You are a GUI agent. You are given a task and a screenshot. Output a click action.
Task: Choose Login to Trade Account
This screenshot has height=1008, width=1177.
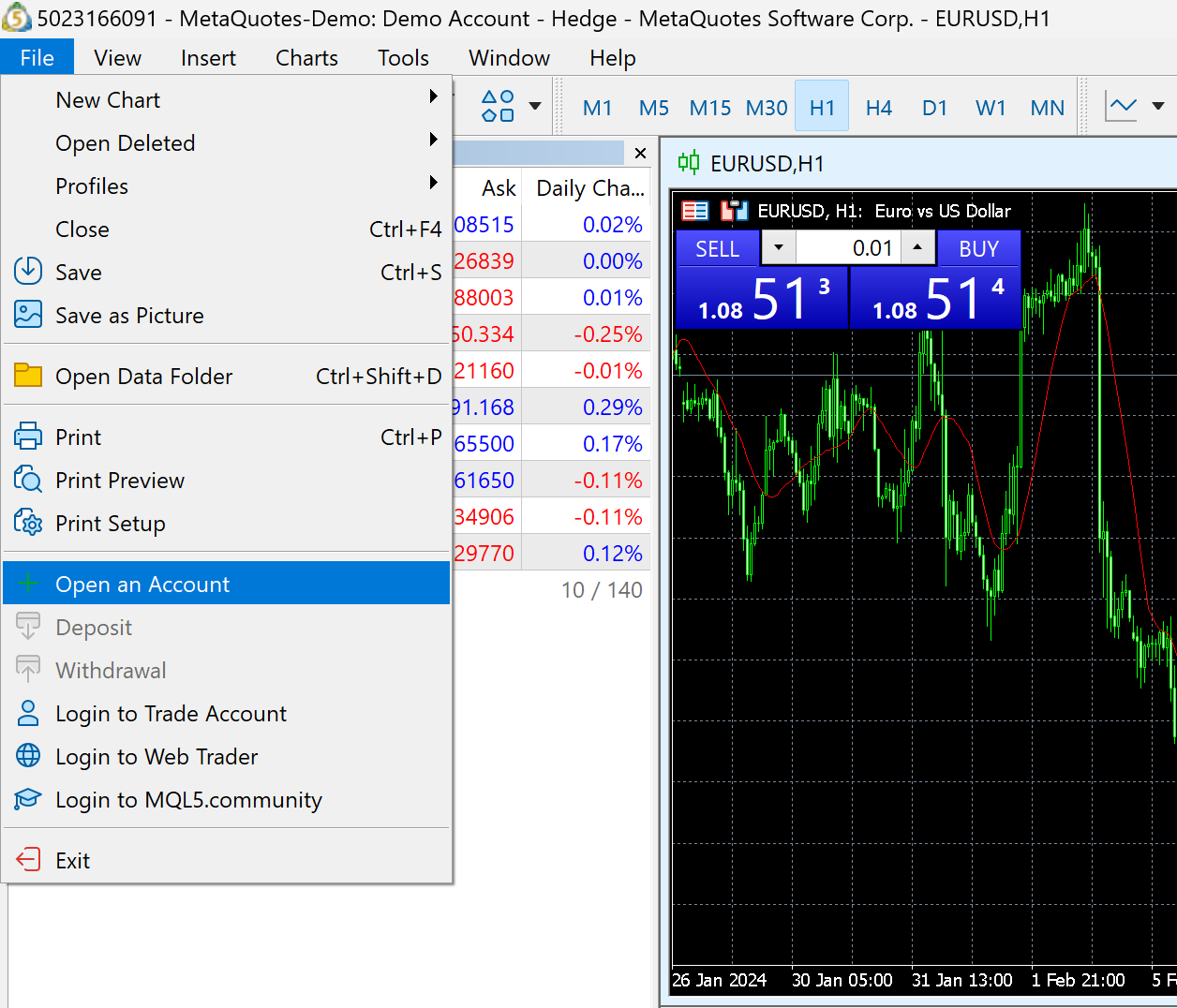click(227, 713)
